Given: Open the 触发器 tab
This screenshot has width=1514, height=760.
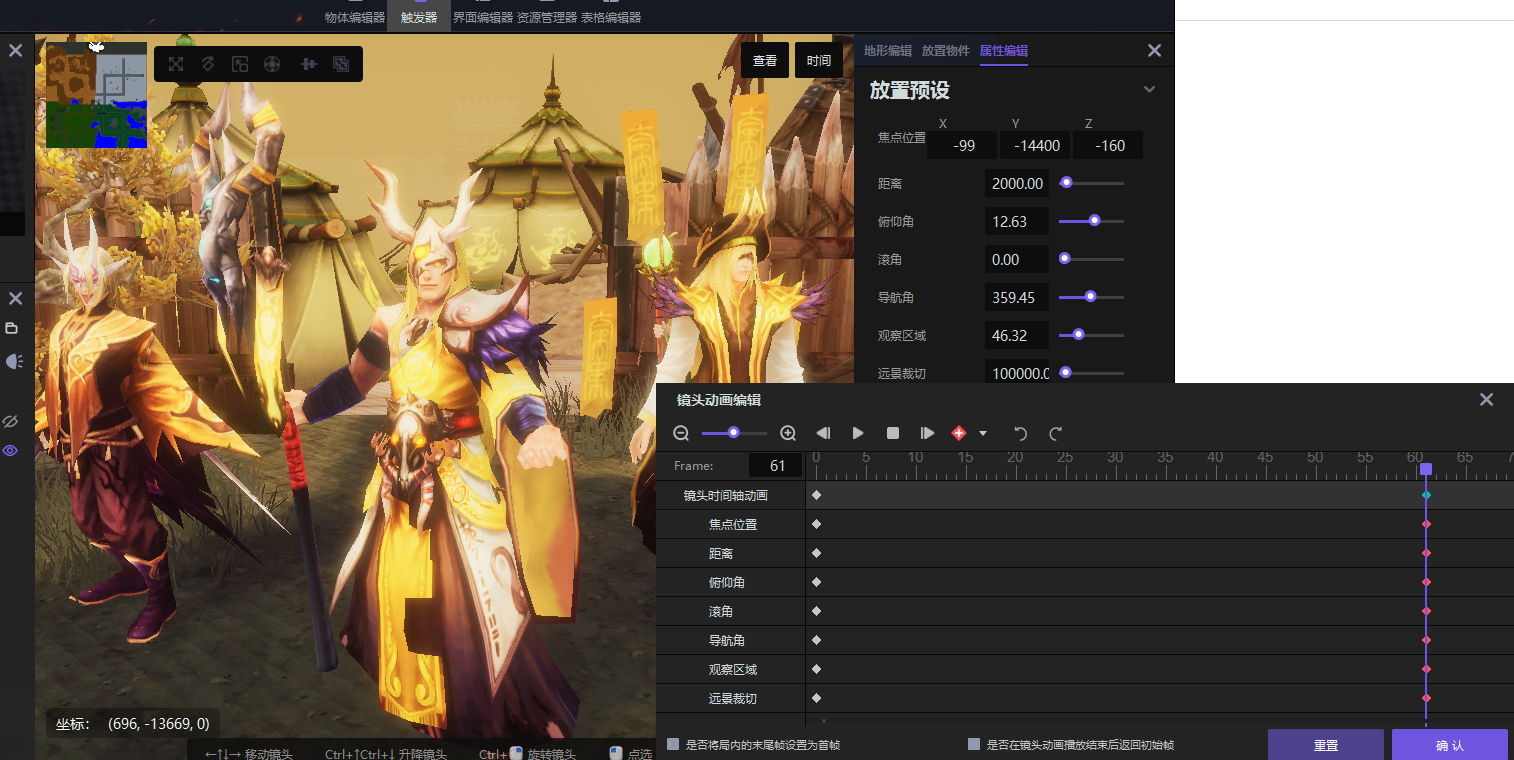Looking at the screenshot, I should [x=419, y=17].
